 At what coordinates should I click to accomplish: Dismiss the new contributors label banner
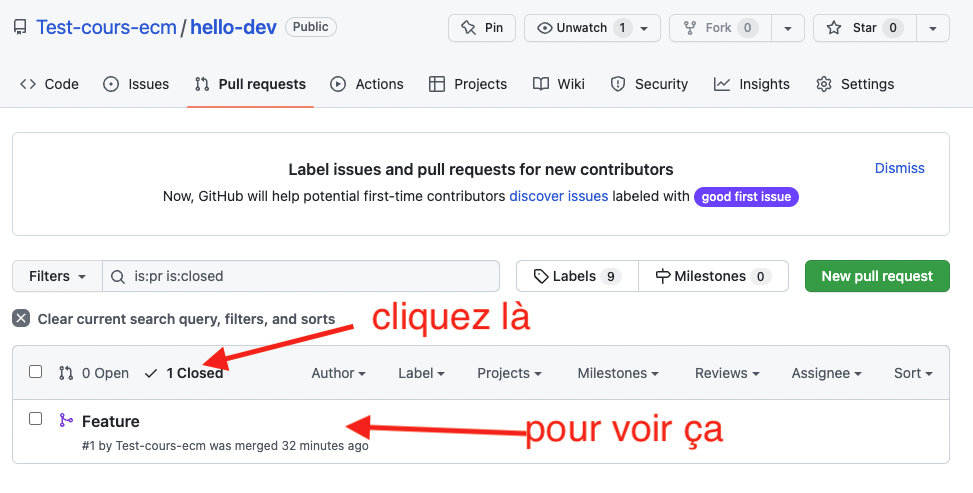[899, 168]
